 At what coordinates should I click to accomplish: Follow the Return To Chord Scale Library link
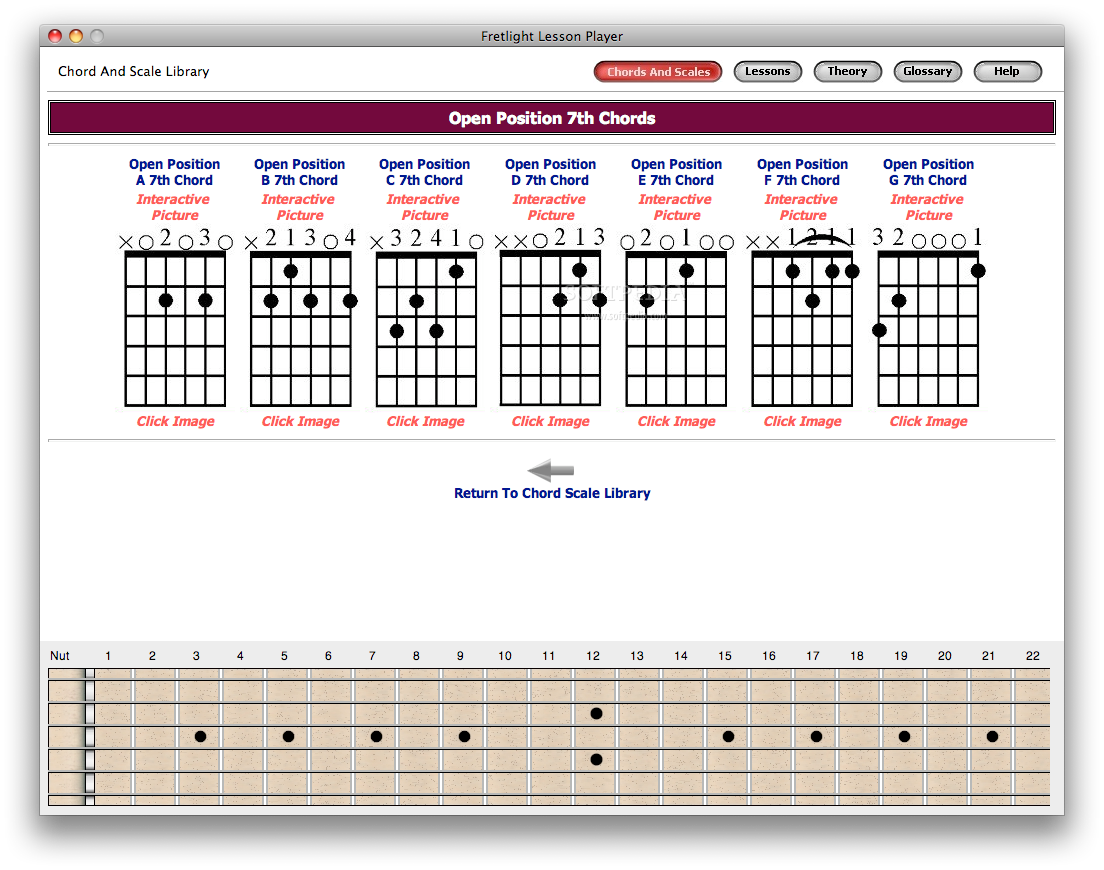click(x=552, y=493)
